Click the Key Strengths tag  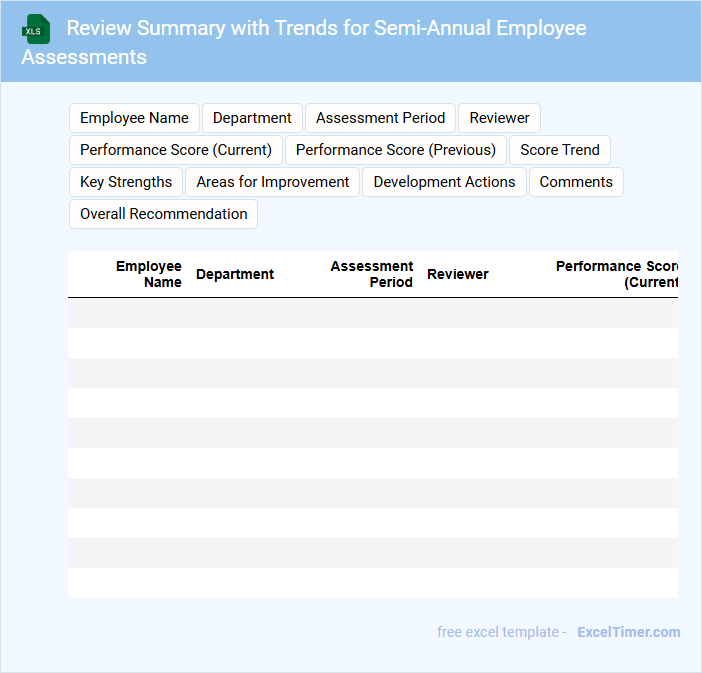click(126, 182)
